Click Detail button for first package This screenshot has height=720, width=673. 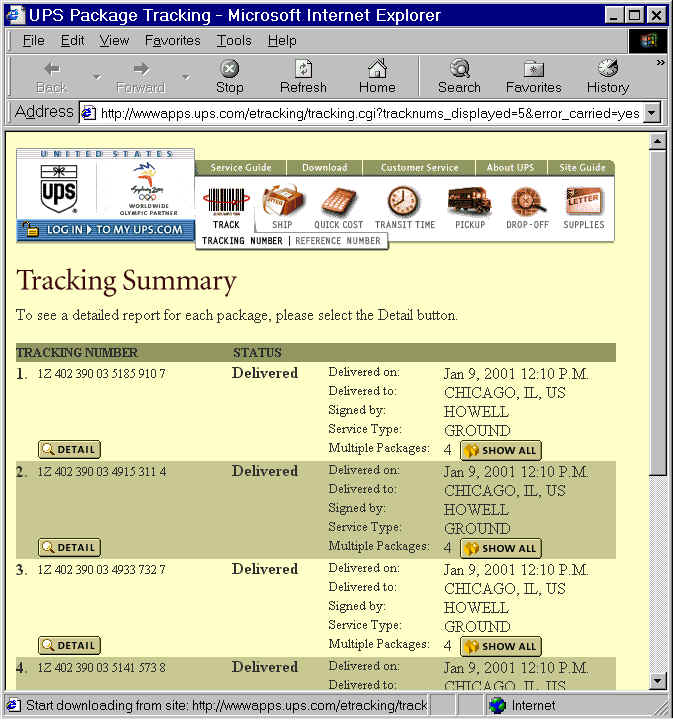click(69, 450)
